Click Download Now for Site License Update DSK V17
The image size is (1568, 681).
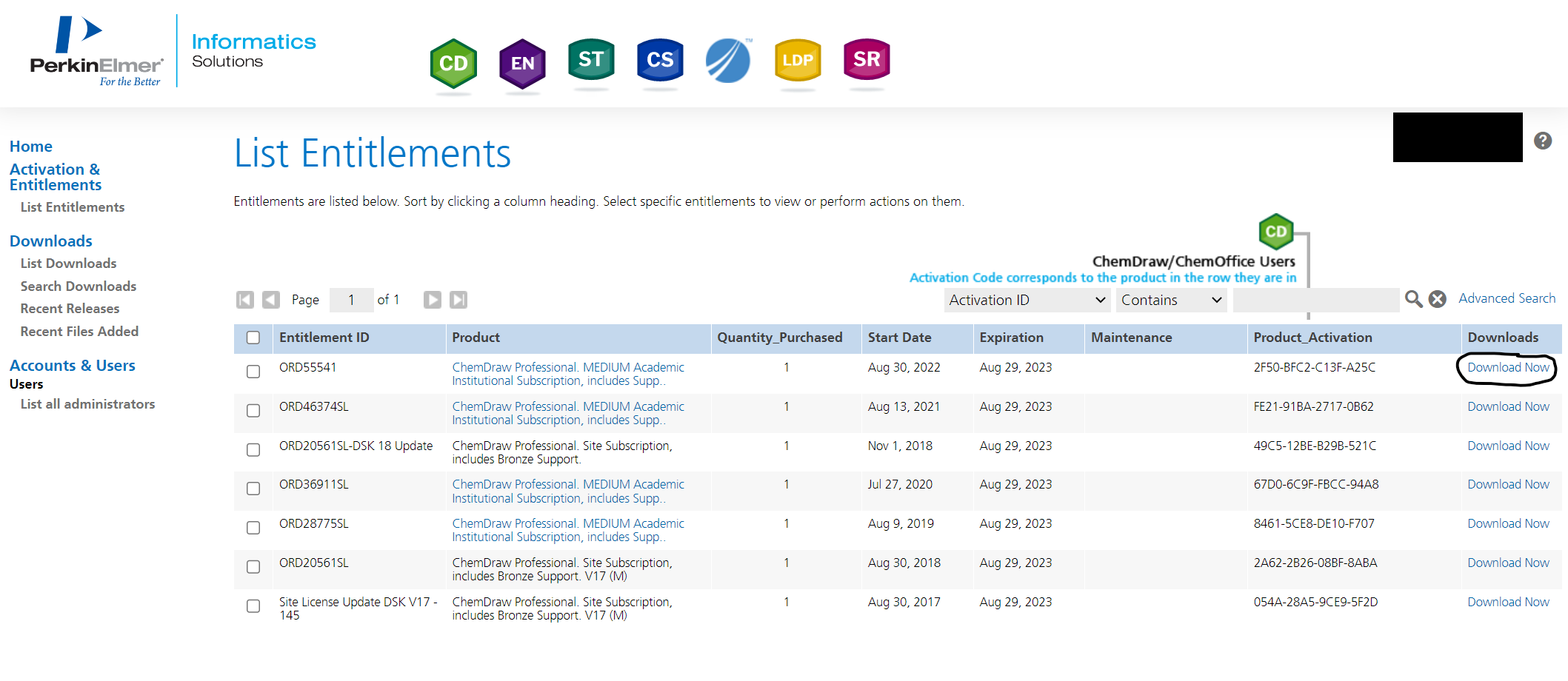coord(1509,602)
